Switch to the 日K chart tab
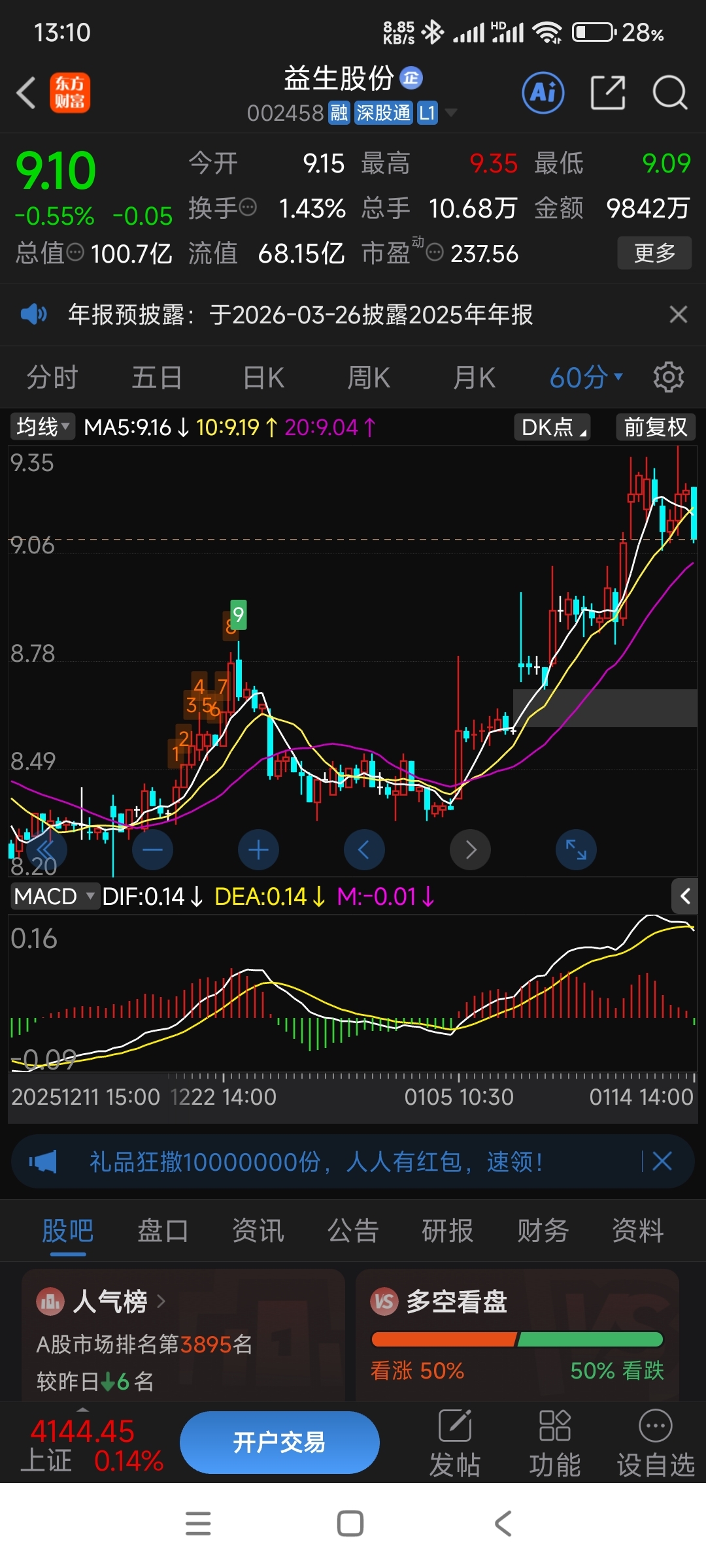Image resolution: width=706 pixels, height=1568 pixels. click(263, 378)
